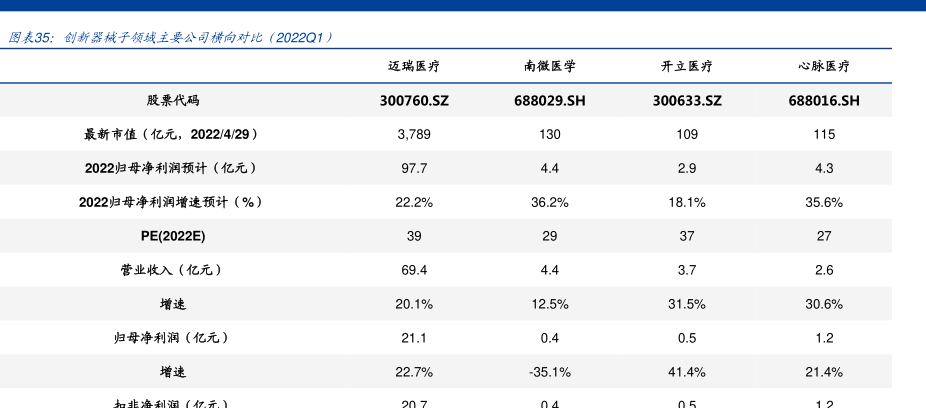926x408 pixels.
Task: Select the 营业收入（亿元）row label
Action: tap(173, 270)
